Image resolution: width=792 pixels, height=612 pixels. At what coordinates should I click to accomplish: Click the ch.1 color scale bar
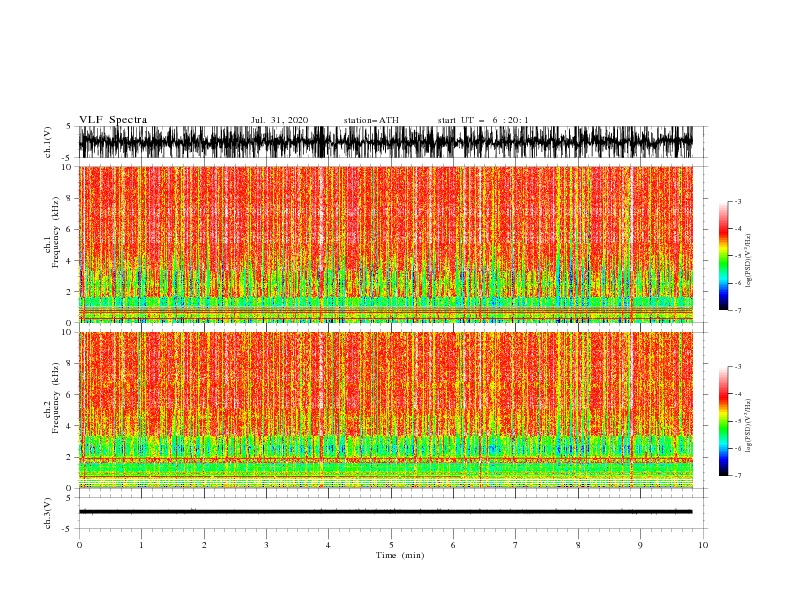[x=723, y=256]
